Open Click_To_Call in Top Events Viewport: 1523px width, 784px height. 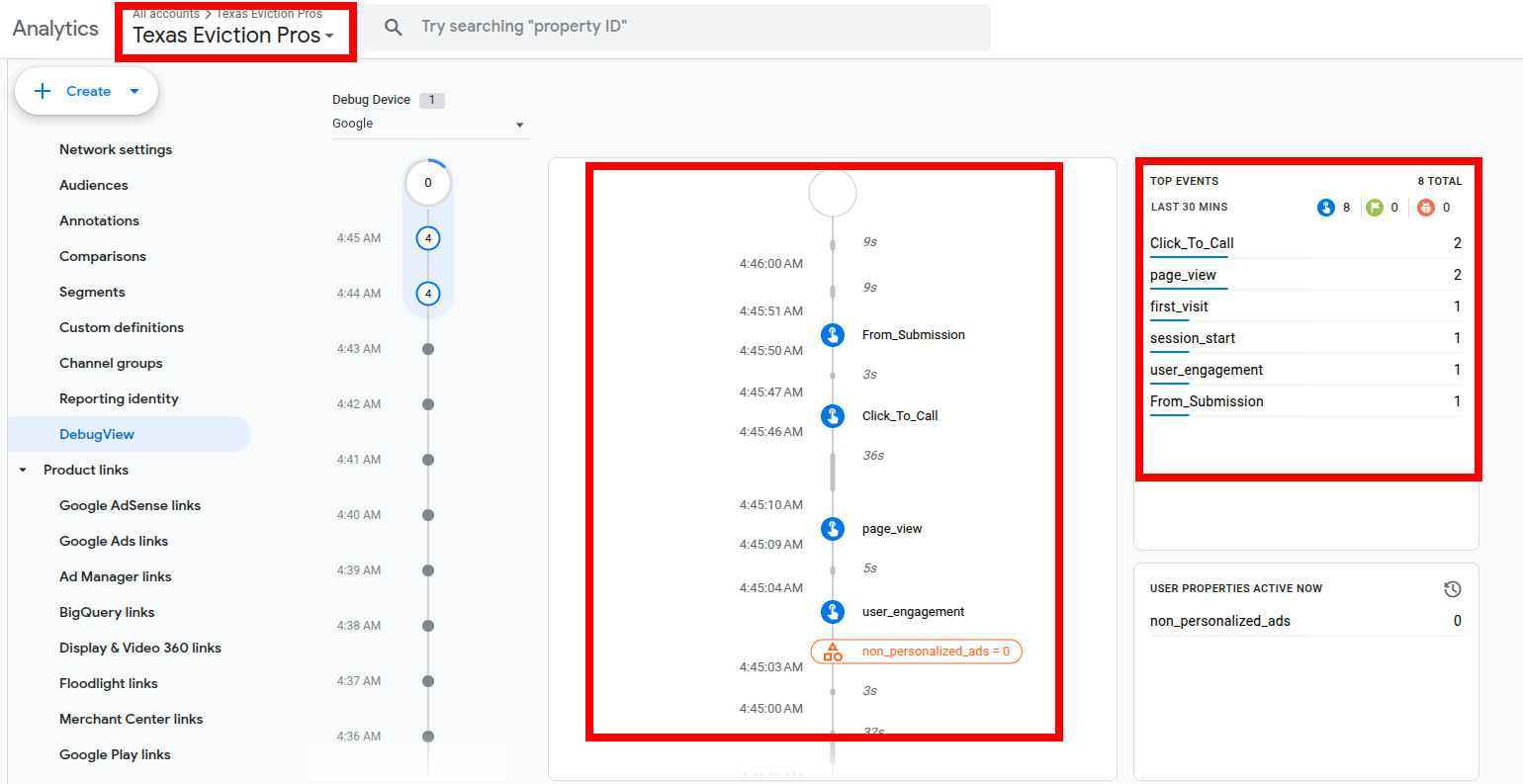click(x=1192, y=243)
